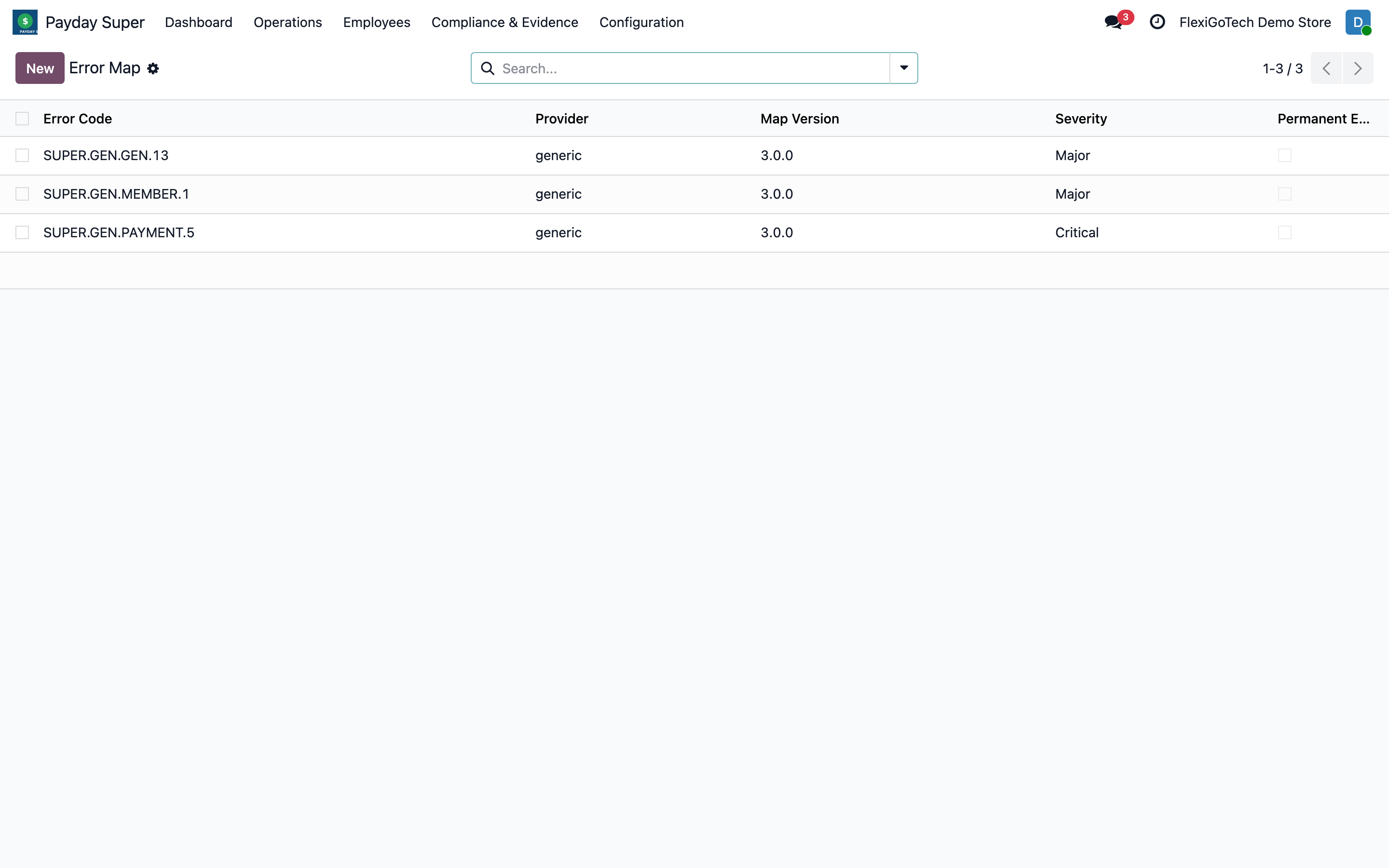Toggle Permanent Error for SUPER.GEN.PAYMENT.5

(x=1284, y=232)
